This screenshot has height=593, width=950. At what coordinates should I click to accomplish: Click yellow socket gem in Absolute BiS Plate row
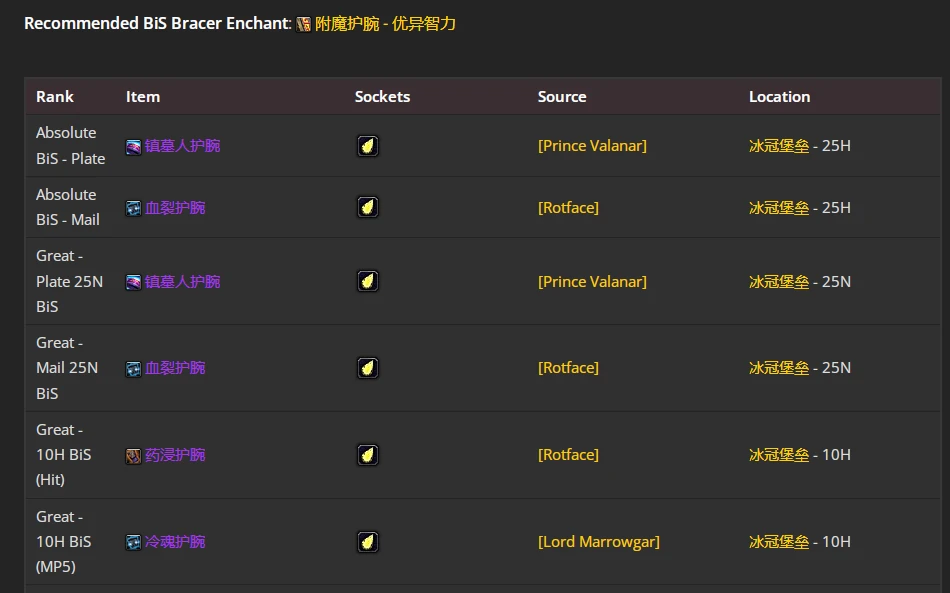pos(368,146)
